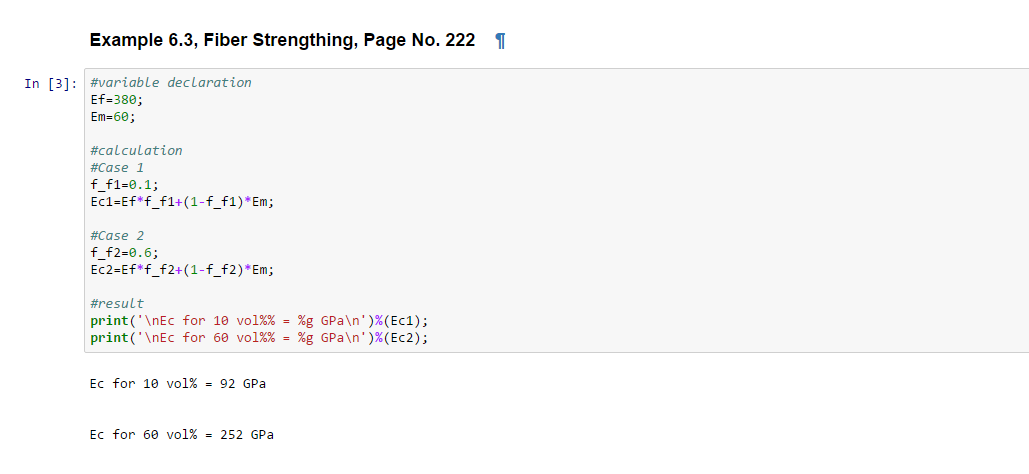Click the '#Case 2' comment
This screenshot has width=1029, height=474.
pyautogui.click(x=116, y=235)
